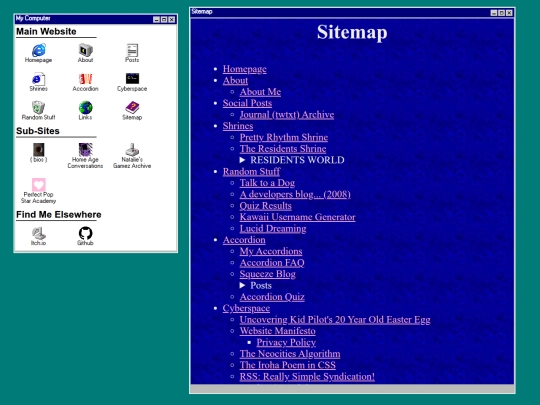Follow the About link in Sitemap
Screen dimensions: 540x405
pos(235,80)
